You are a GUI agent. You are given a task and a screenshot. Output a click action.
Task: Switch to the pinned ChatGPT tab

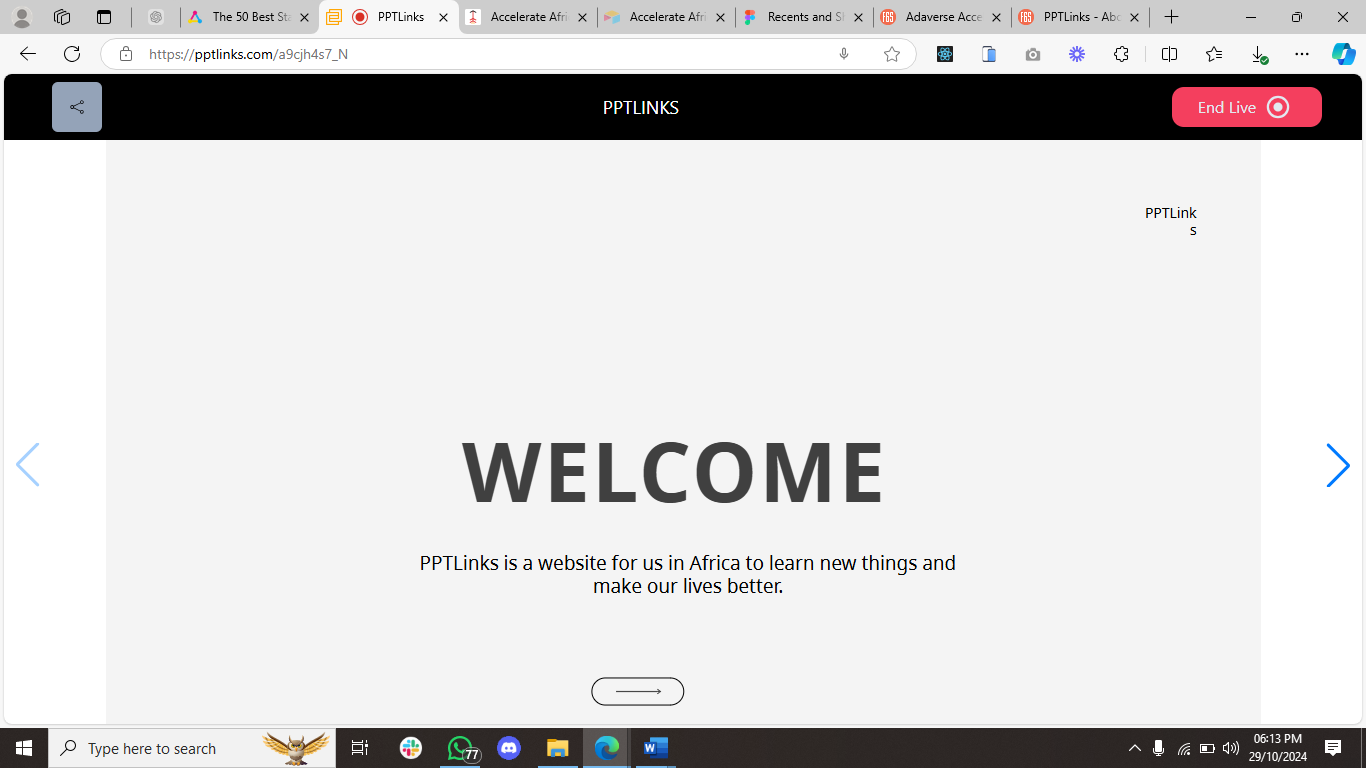(x=156, y=17)
